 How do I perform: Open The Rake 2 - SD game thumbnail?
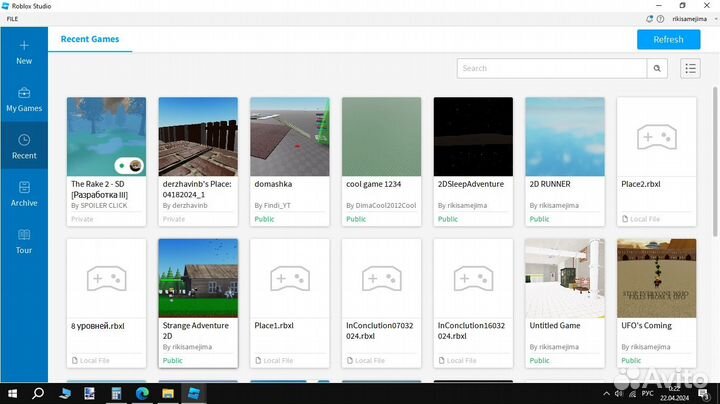[106, 137]
